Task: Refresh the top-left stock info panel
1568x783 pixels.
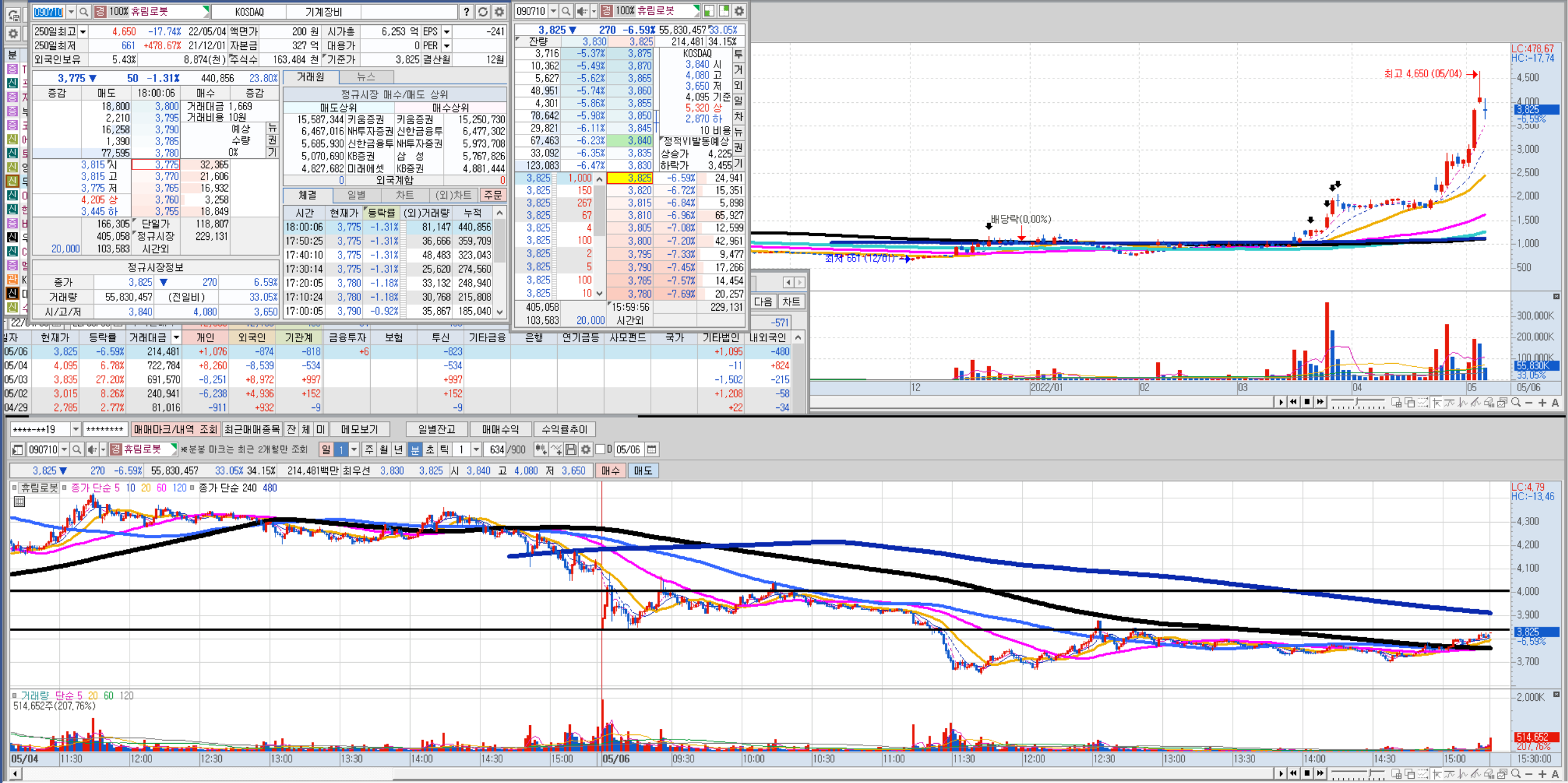Action: 483,11
